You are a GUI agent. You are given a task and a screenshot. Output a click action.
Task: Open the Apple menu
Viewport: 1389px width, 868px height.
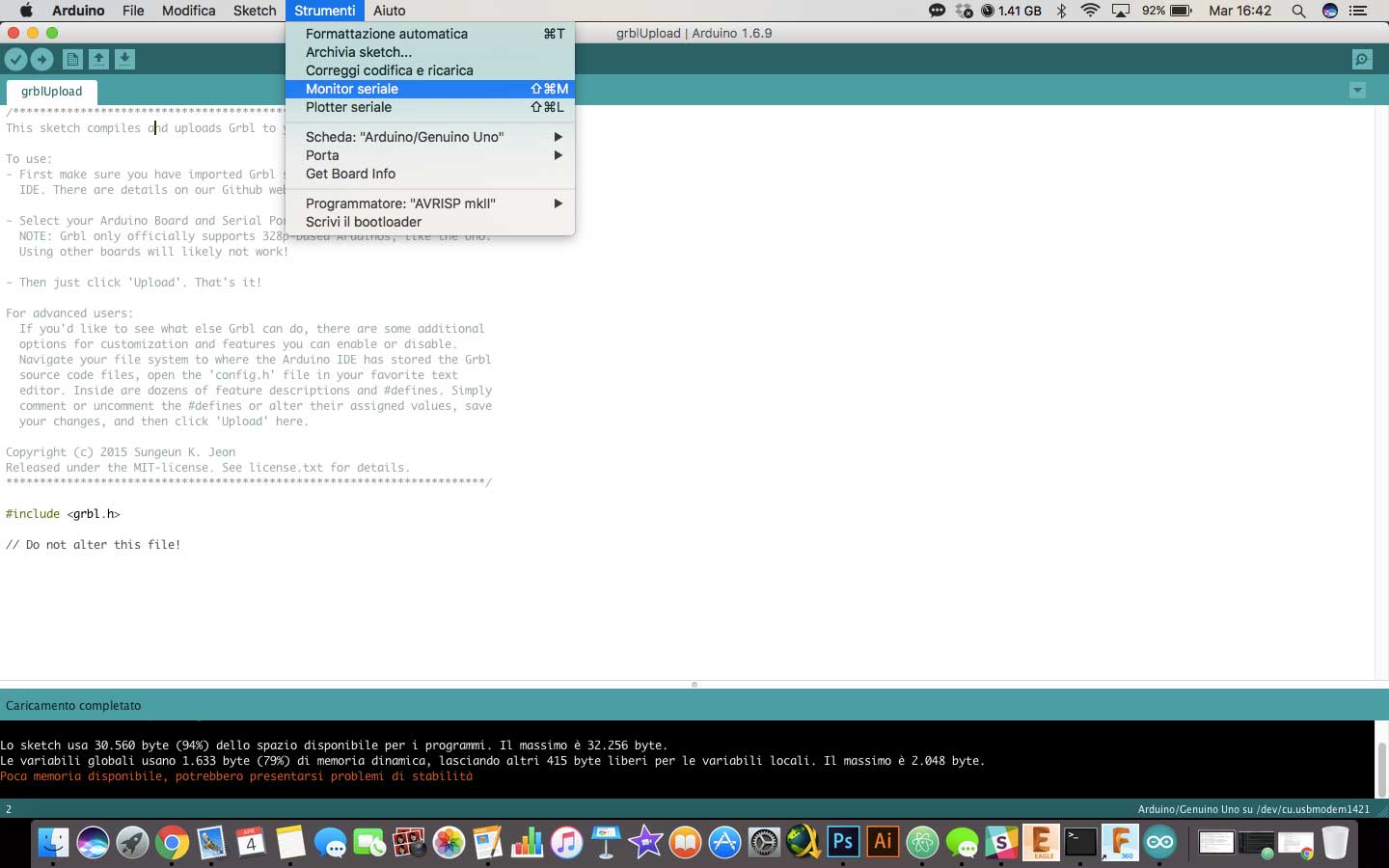[26, 11]
